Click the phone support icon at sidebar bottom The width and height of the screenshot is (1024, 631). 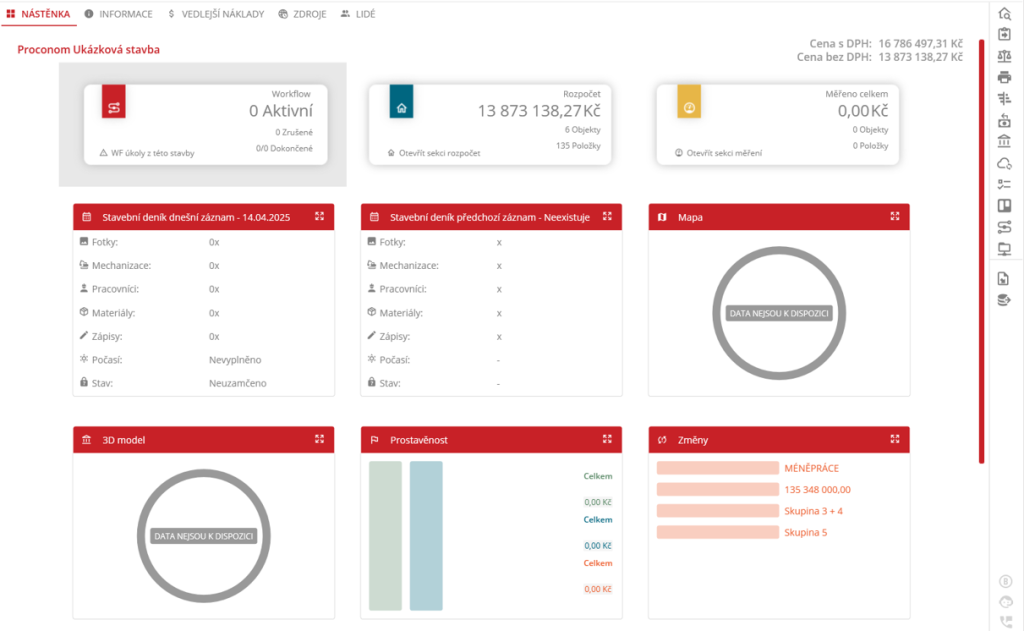[1006, 621]
